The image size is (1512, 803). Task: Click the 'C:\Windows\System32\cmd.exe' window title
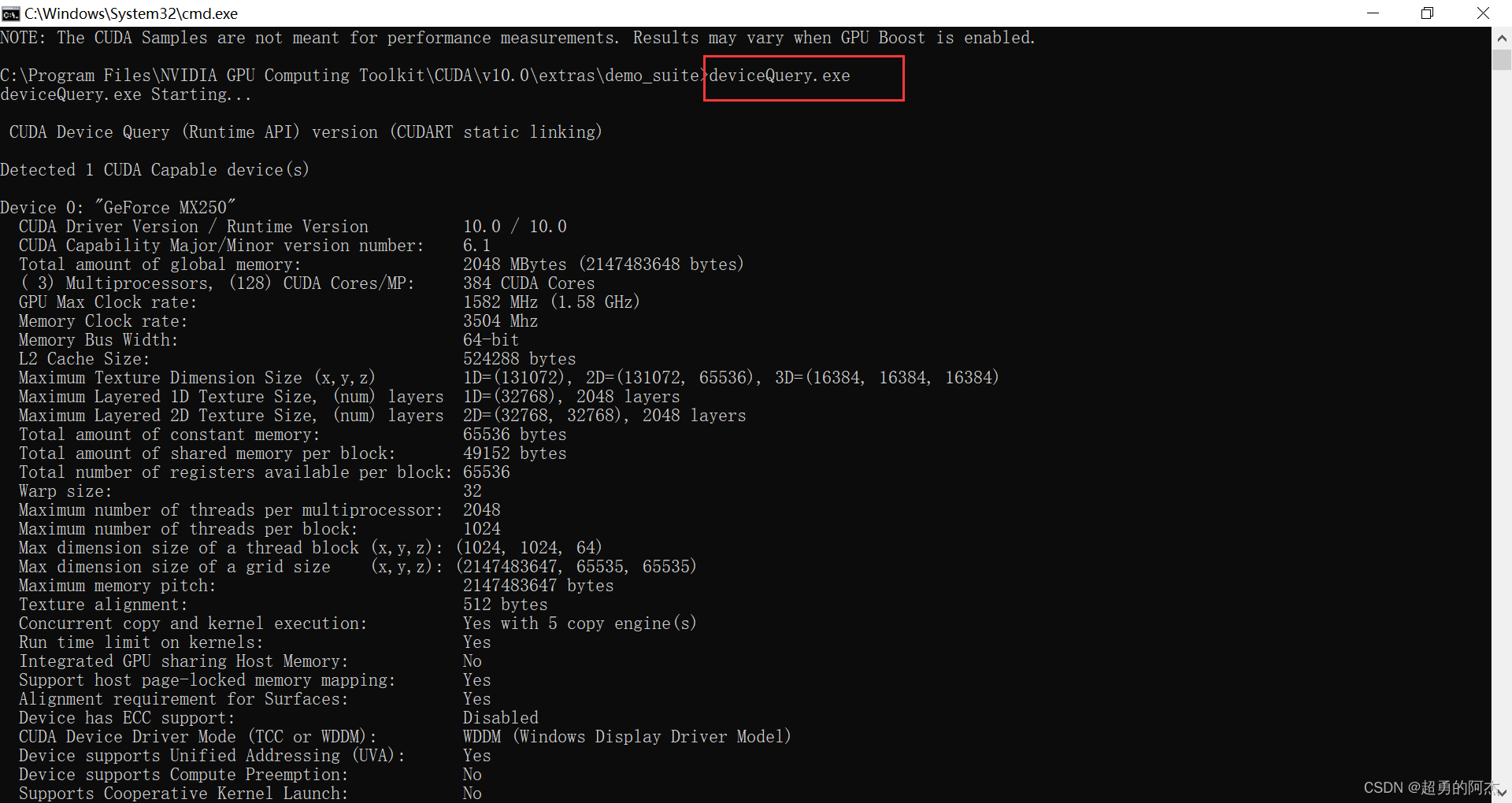(131, 13)
